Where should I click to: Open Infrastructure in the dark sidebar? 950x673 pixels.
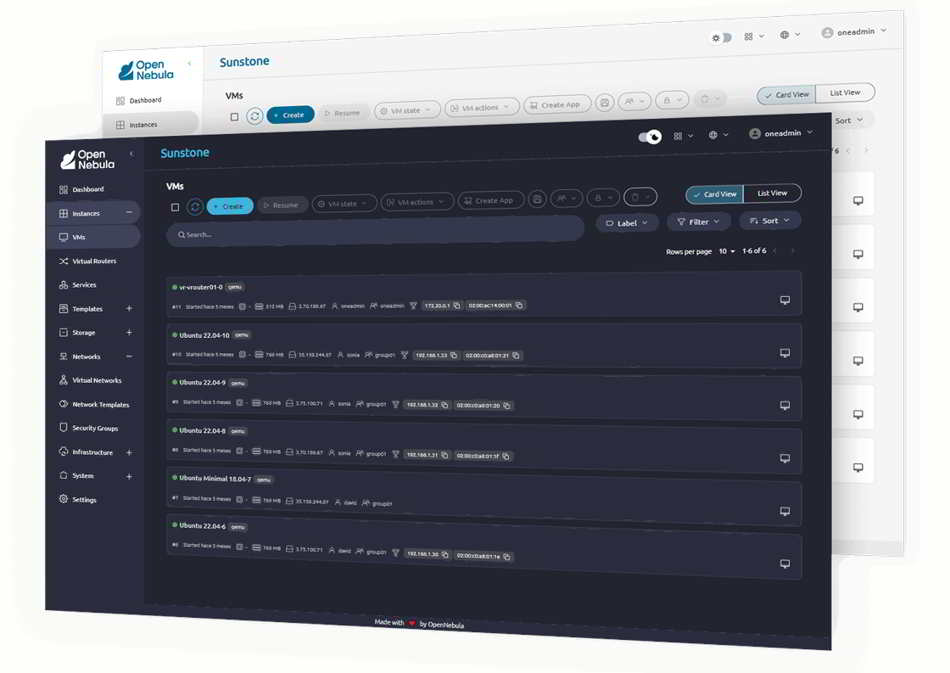tap(94, 452)
